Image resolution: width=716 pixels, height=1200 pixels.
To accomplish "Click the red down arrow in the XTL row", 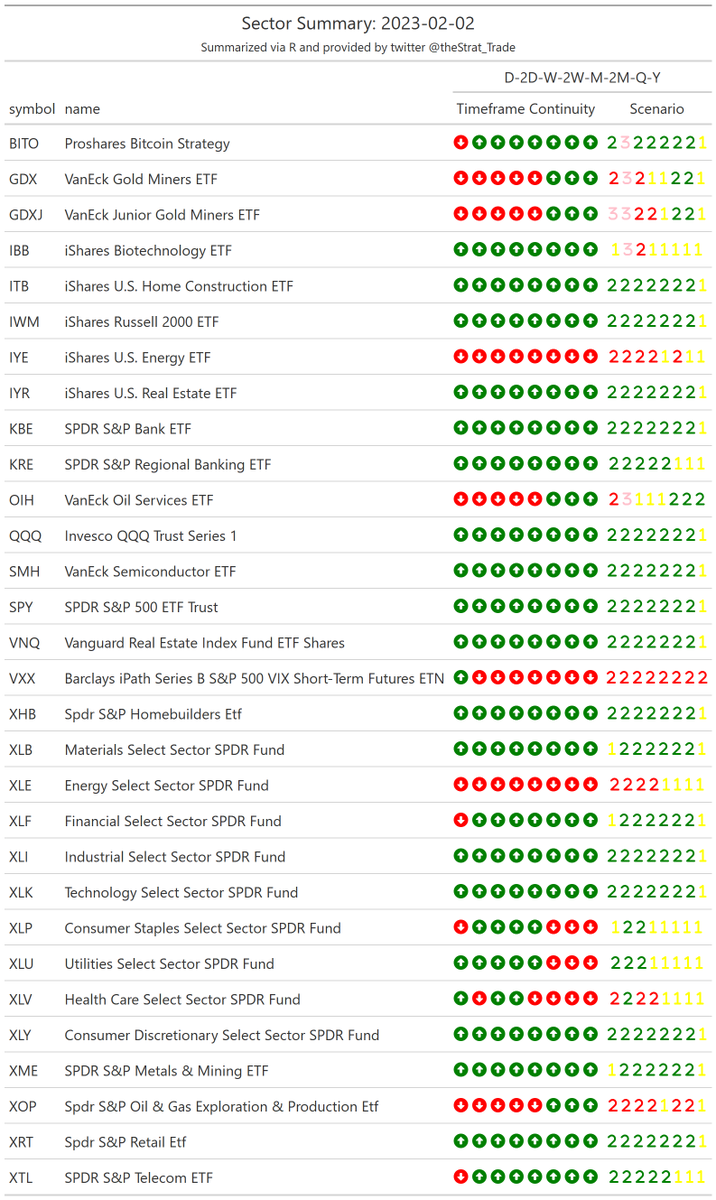I will [461, 1177].
